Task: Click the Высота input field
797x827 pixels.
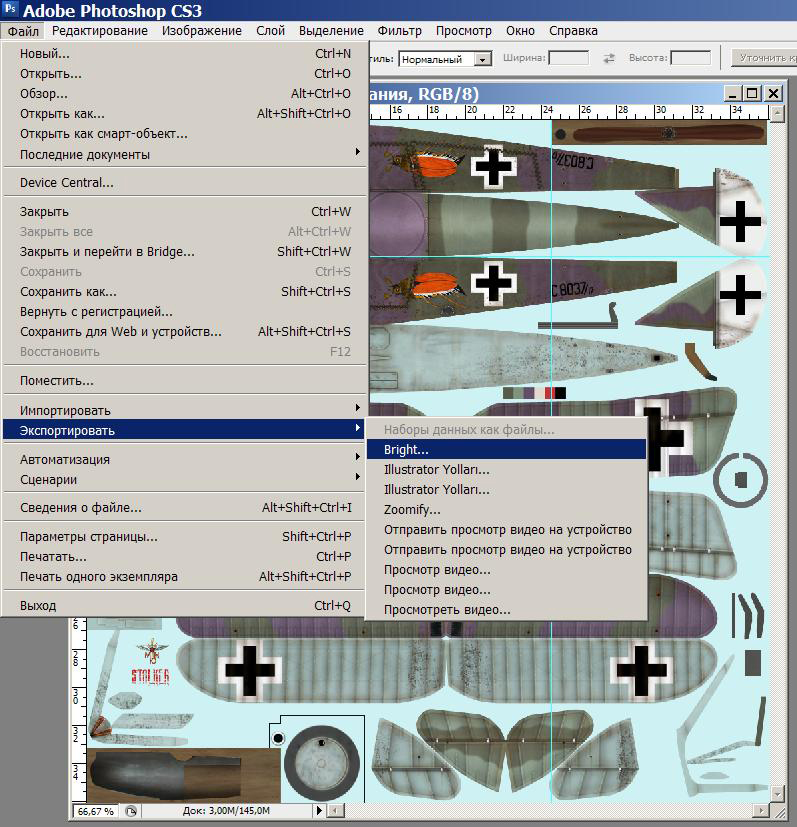Action: pyautogui.click(x=690, y=58)
